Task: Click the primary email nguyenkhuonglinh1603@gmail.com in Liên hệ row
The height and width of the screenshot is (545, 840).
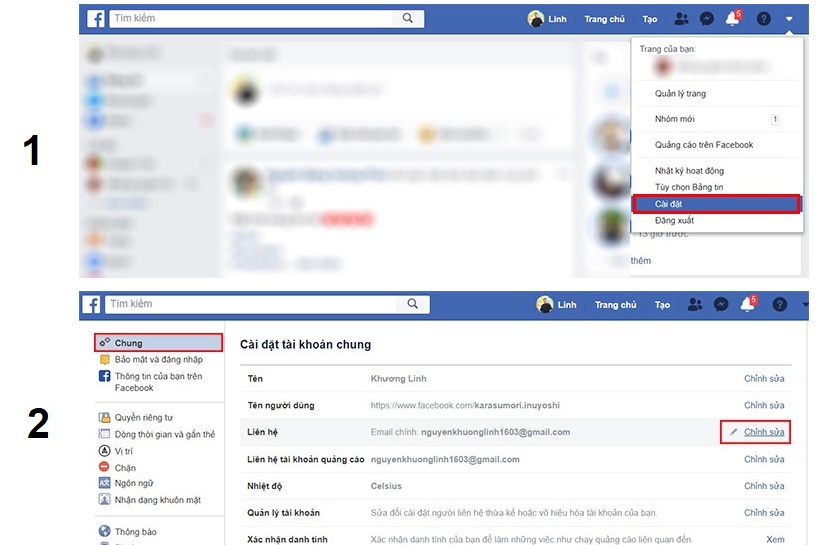Action: 496,432
